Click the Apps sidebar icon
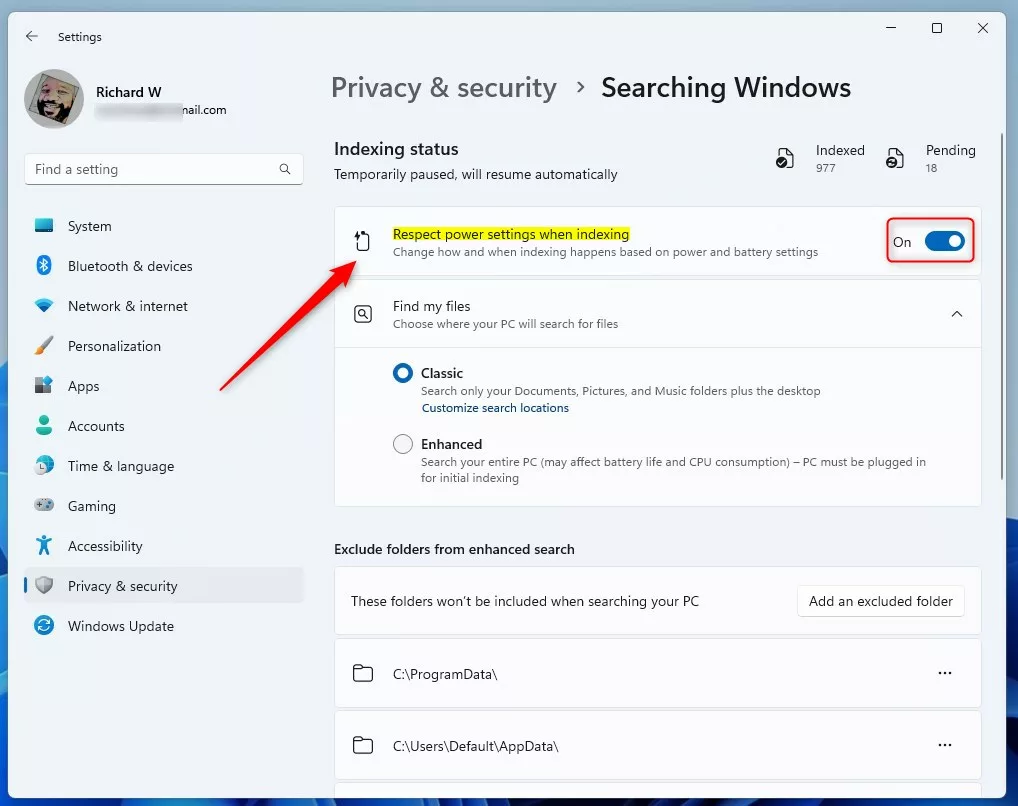Screen dimensions: 1018x806 (44, 386)
